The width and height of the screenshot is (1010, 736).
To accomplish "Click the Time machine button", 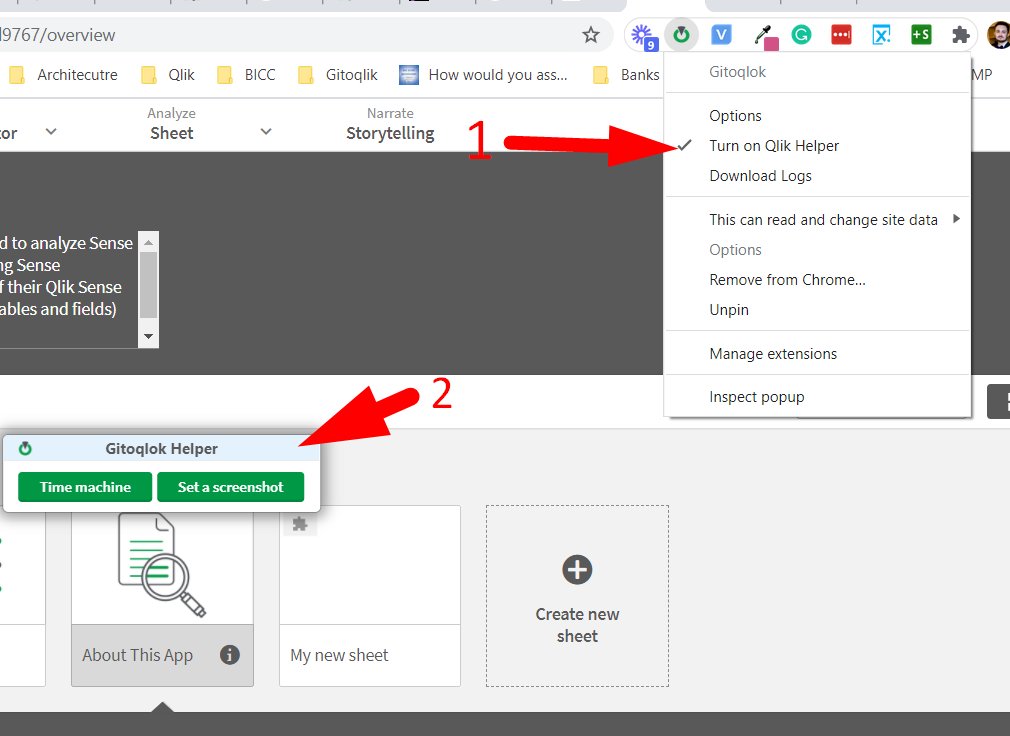I will tap(85, 487).
